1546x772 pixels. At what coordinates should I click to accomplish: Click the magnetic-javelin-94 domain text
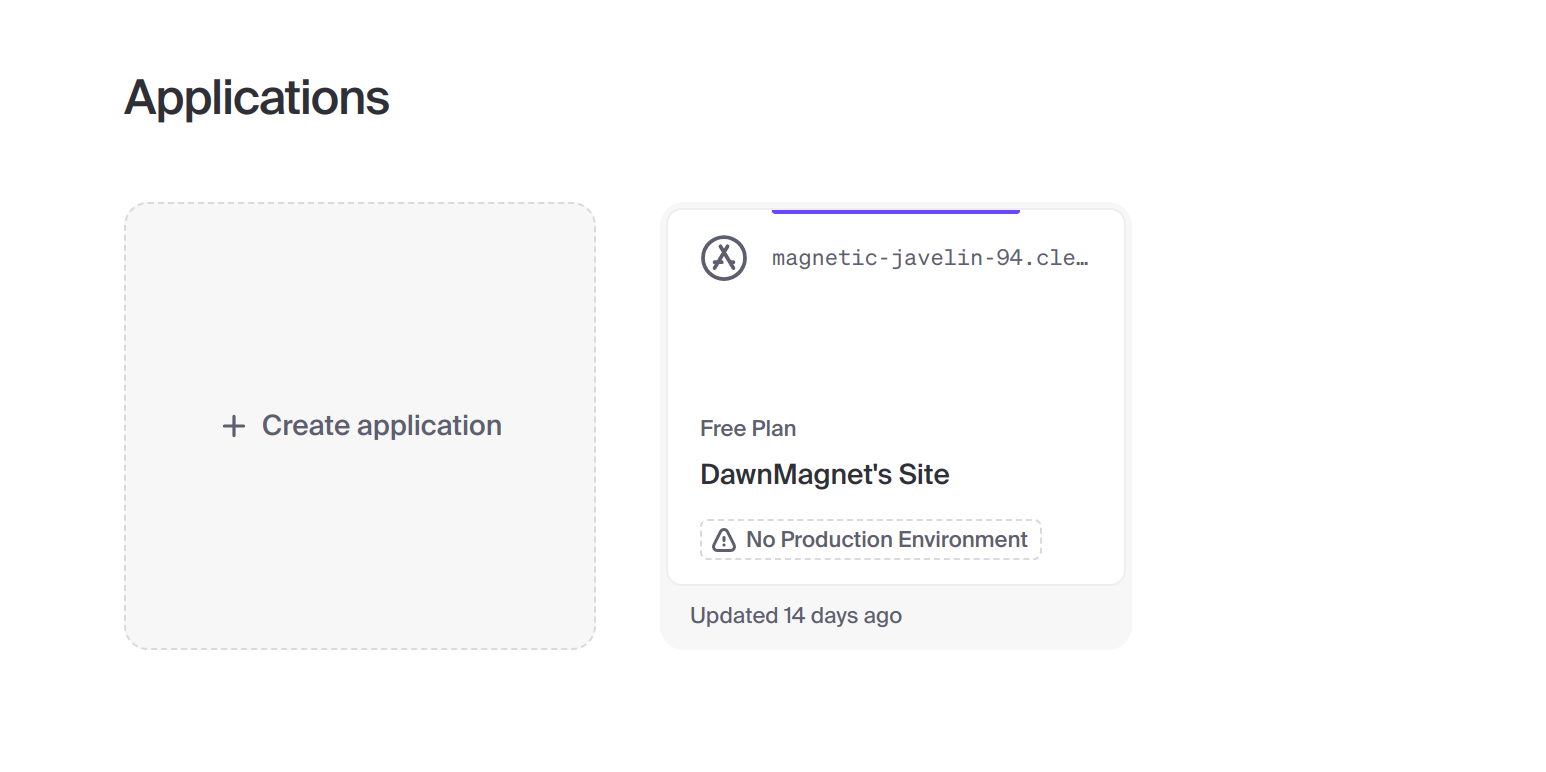coord(930,258)
